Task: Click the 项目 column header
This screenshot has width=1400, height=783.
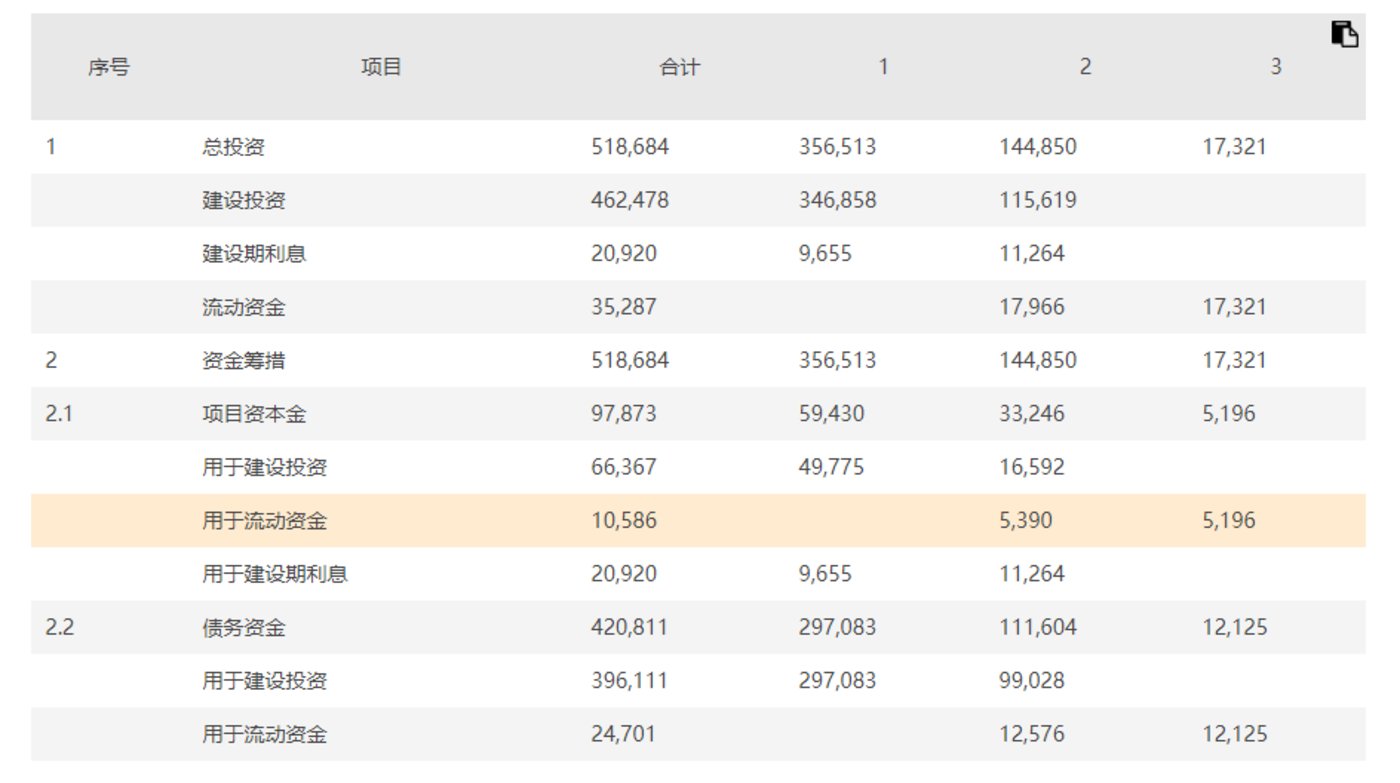Action: [x=381, y=68]
